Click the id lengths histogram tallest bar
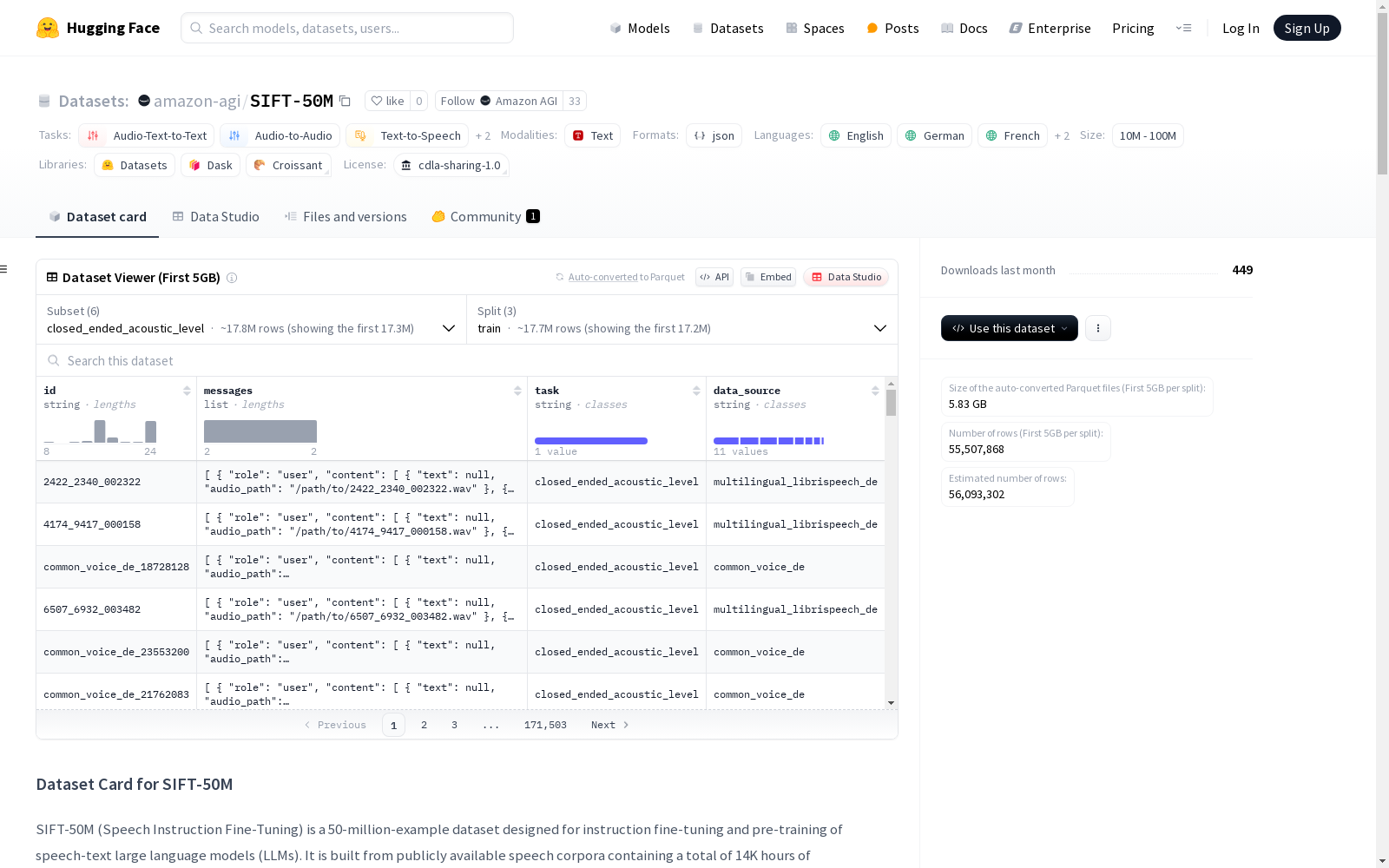Screen dimensions: 1389x868 [x=100, y=431]
